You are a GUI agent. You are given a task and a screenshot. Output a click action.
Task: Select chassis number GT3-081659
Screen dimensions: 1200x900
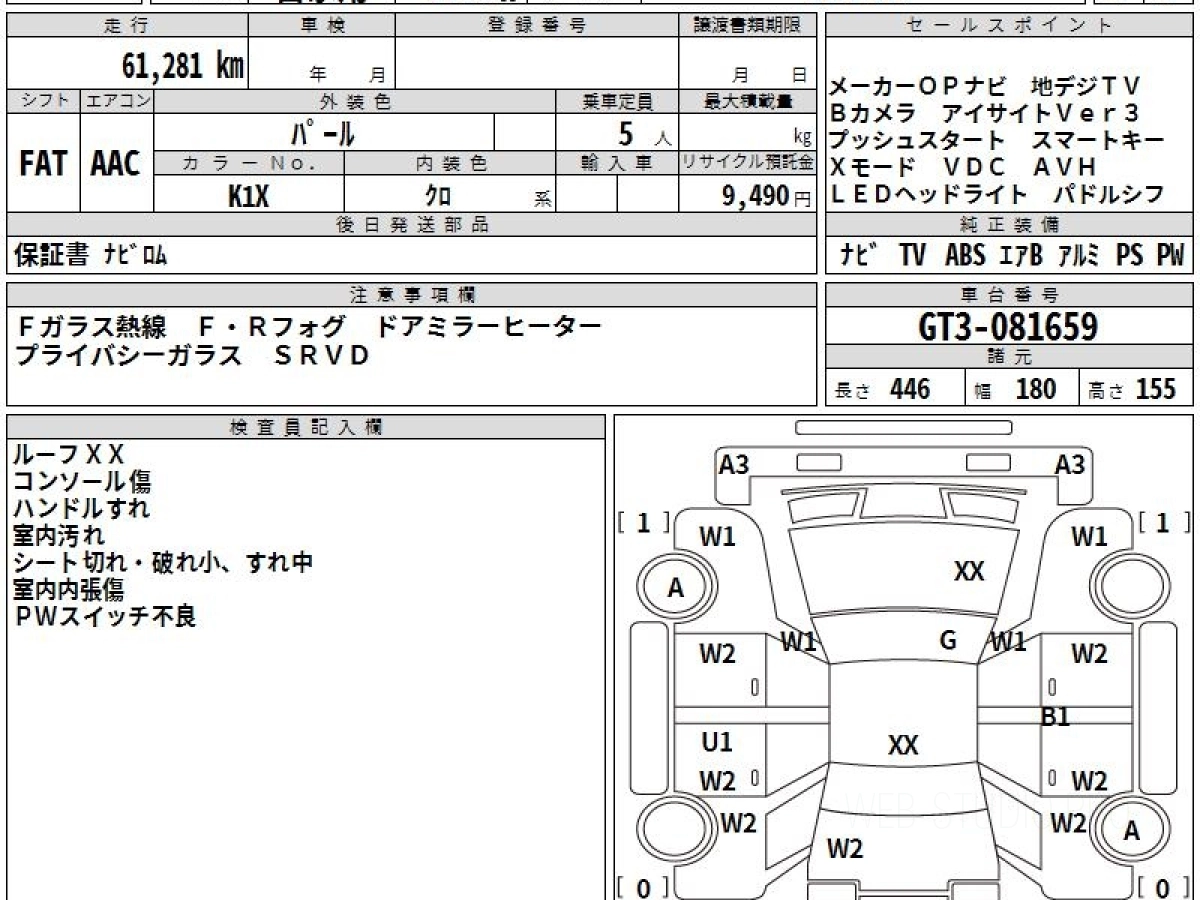pyautogui.click(x=1008, y=327)
